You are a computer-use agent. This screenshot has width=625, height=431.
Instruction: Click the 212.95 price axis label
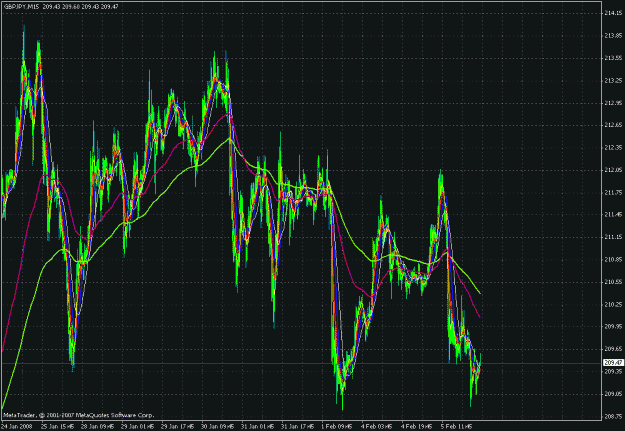613,103
